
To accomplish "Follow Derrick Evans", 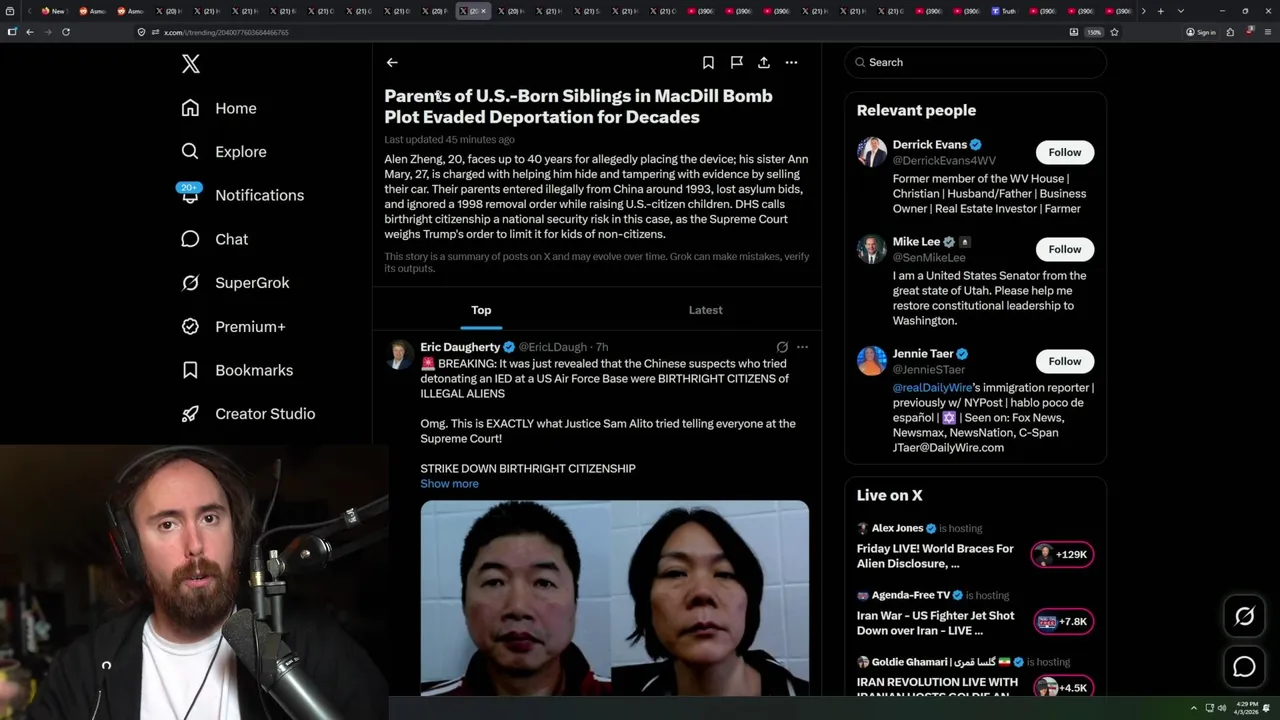I will pyautogui.click(x=1065, y=152).
